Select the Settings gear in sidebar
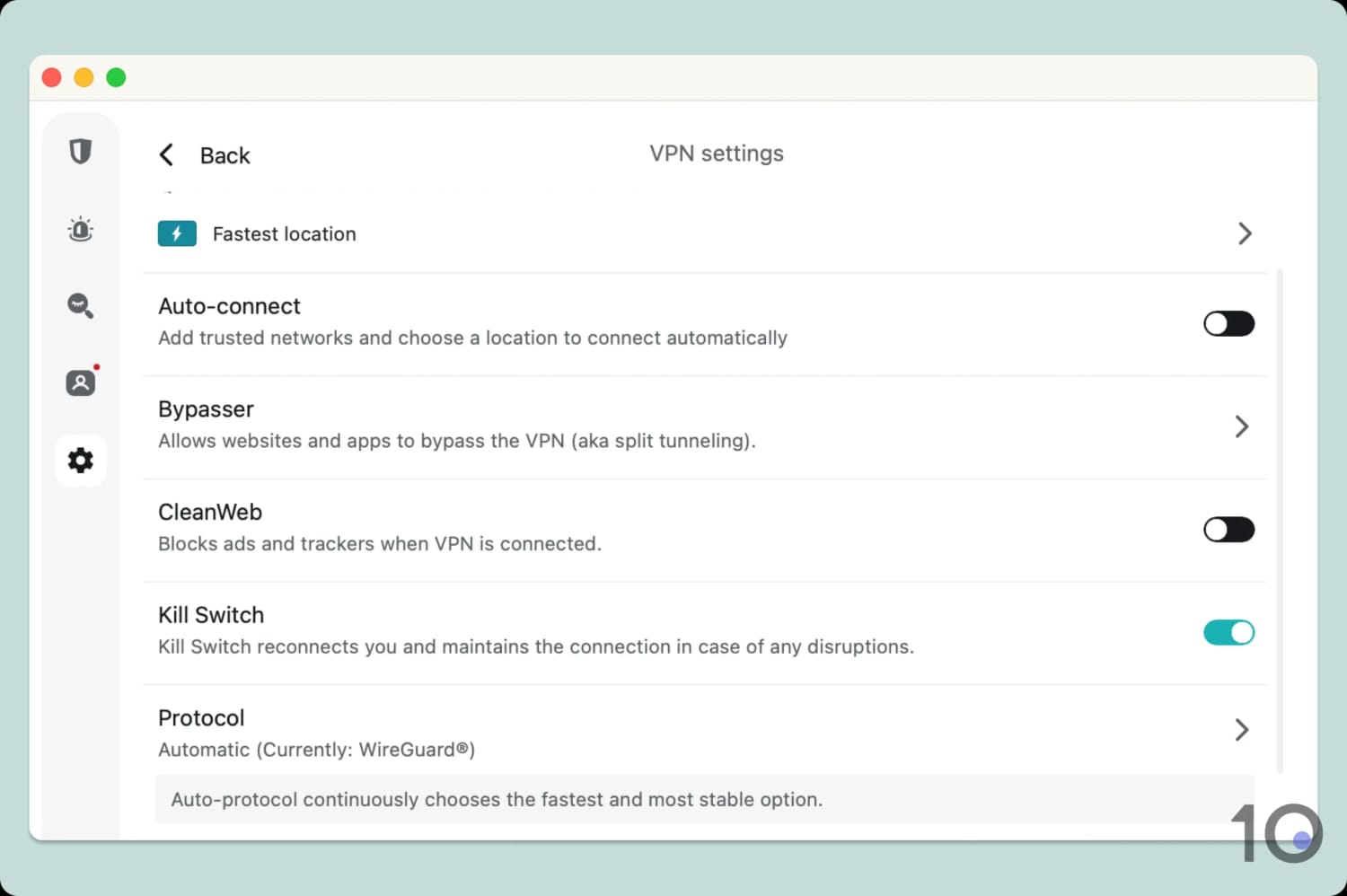The image size is (1347, 896). pos(81,461)
